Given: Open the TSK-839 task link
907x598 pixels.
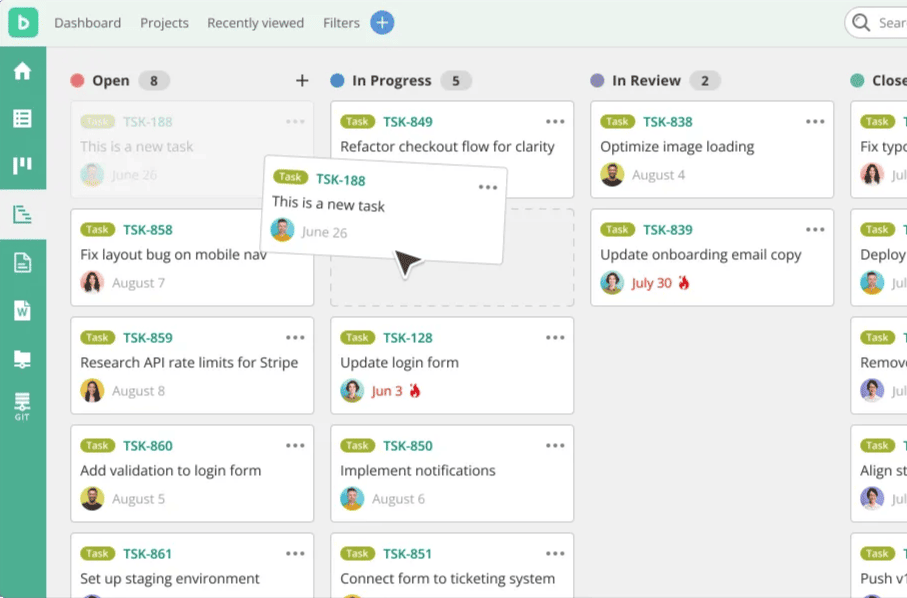Looking at the screenshot, I should tap(667, 230).
